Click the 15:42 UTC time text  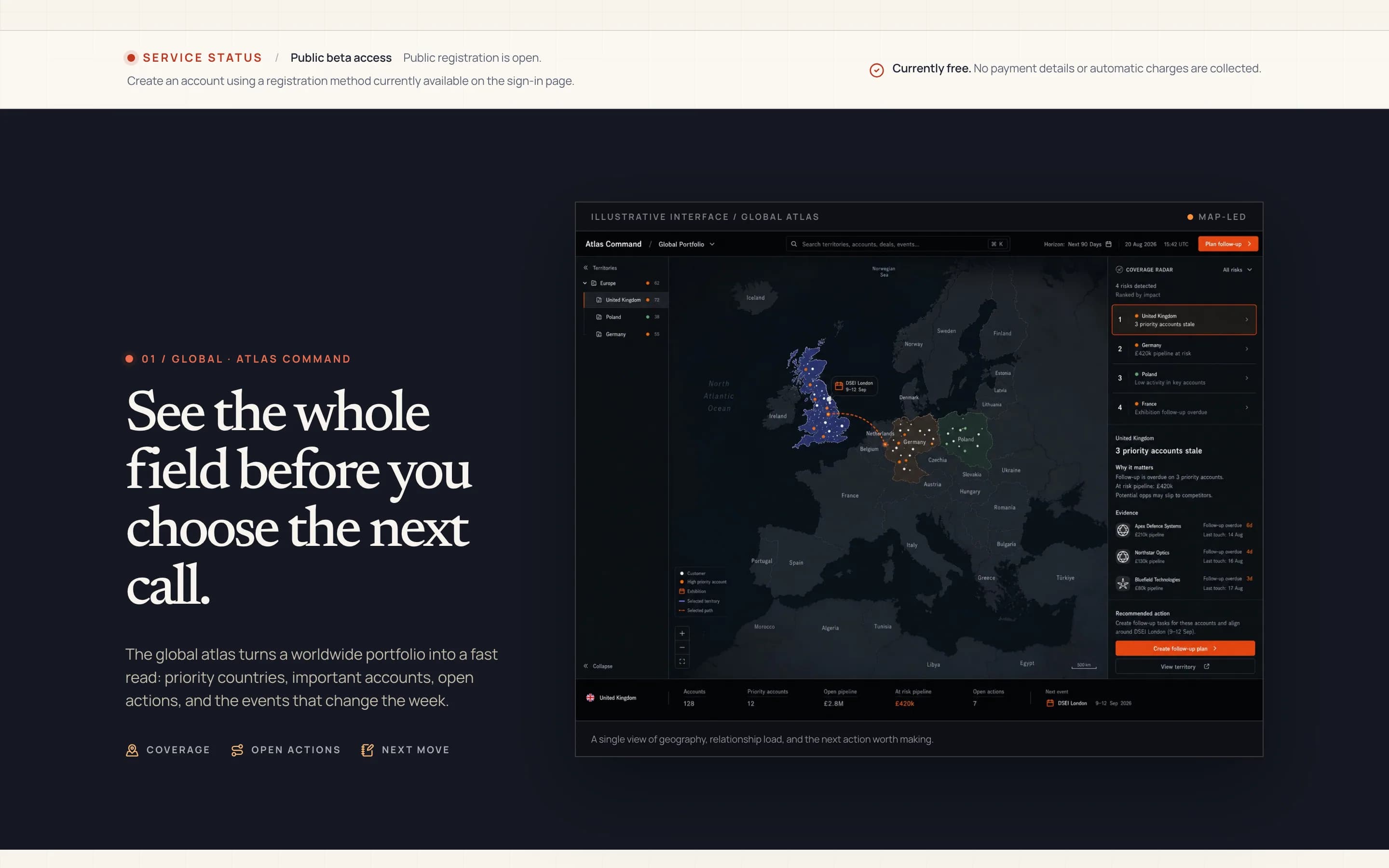tap(1176, 244)
